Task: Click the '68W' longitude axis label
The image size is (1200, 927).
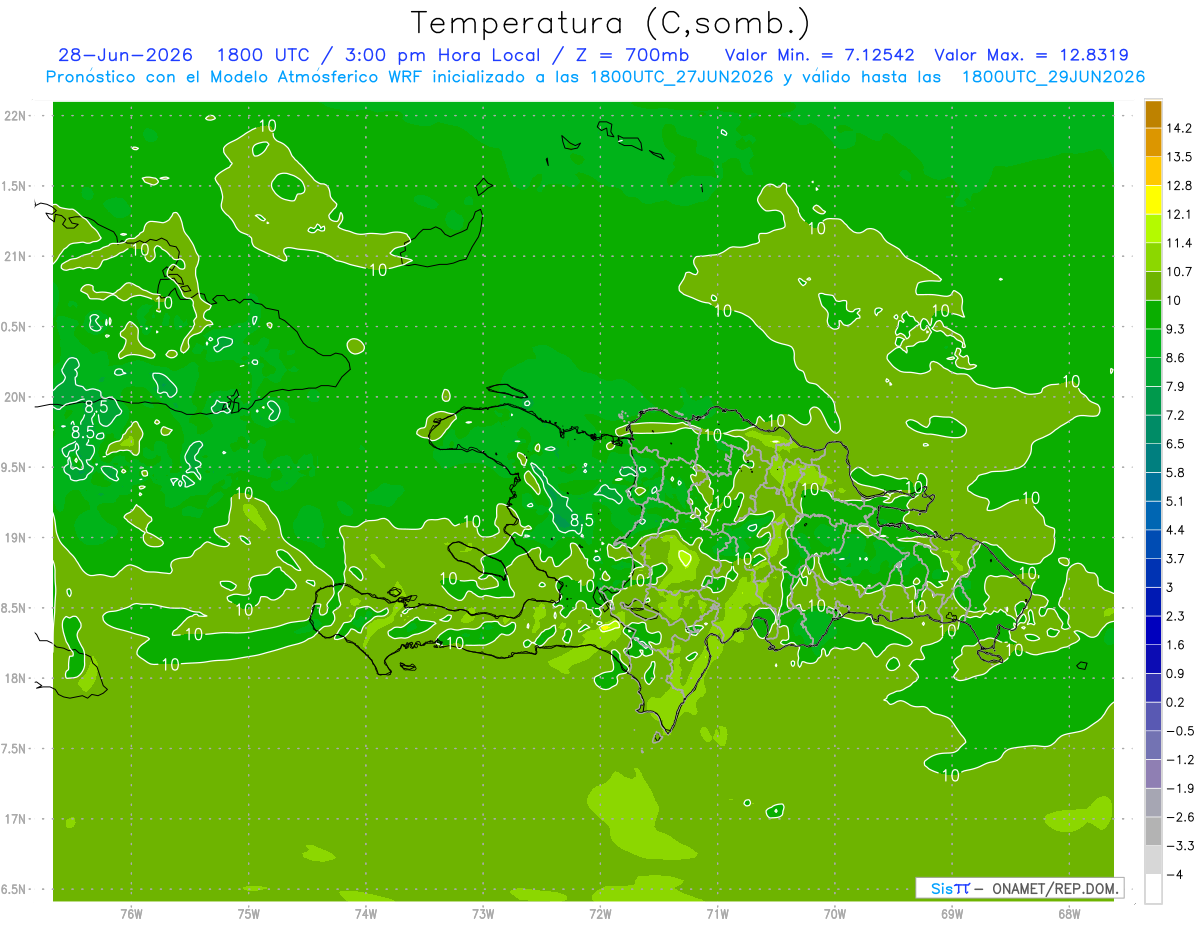Action: point(1069,913)
